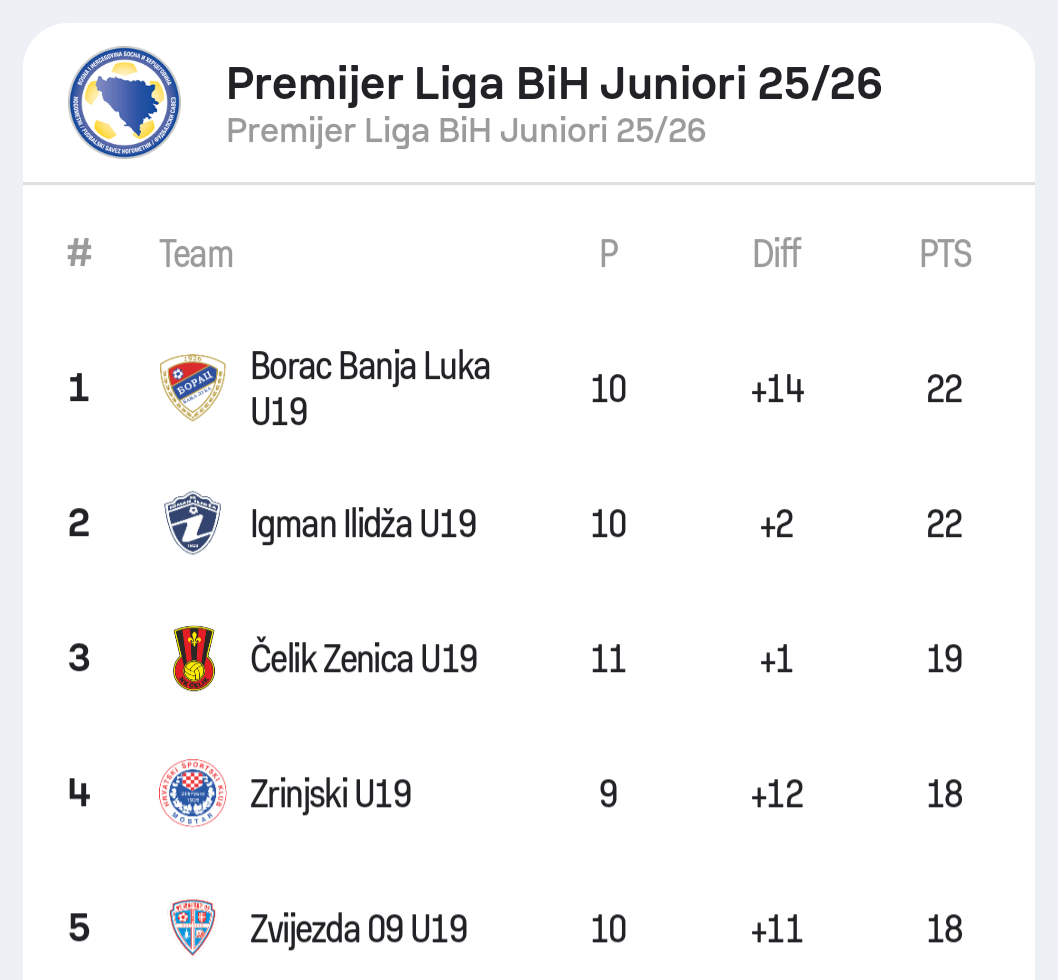1058x980 pixels.
Task: Click rank number 1 in the standings
Action: [x=78, y=389]
